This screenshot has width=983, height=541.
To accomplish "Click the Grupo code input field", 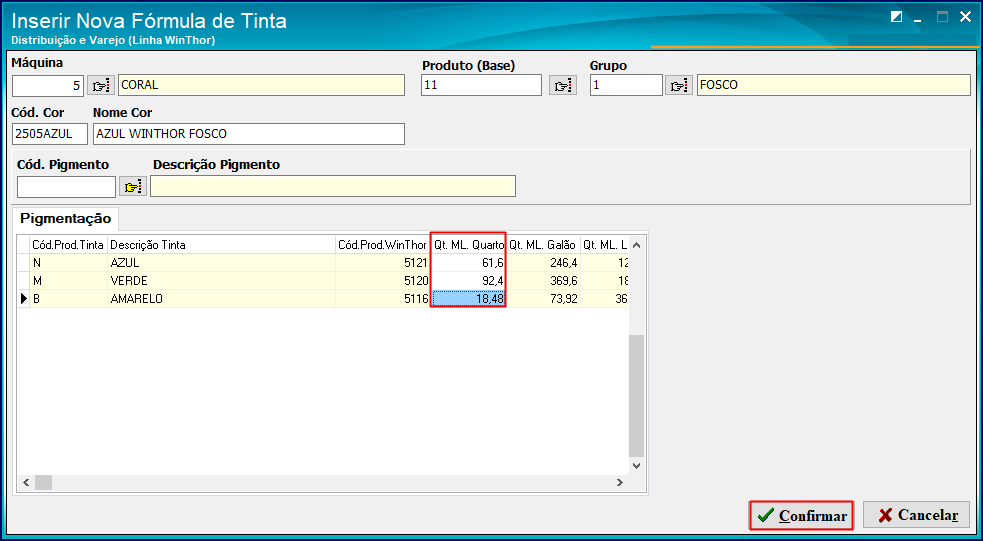I will [626, 85].
